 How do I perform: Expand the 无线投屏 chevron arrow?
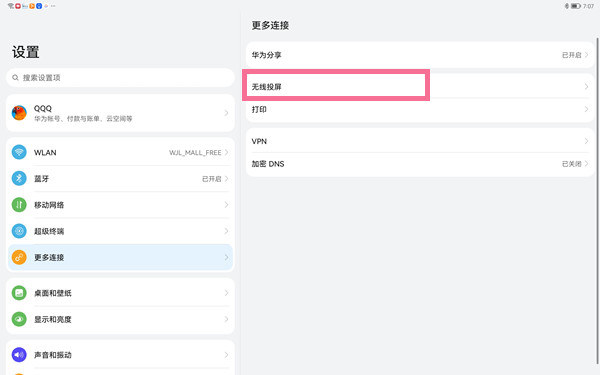click(x=586, y=87)
